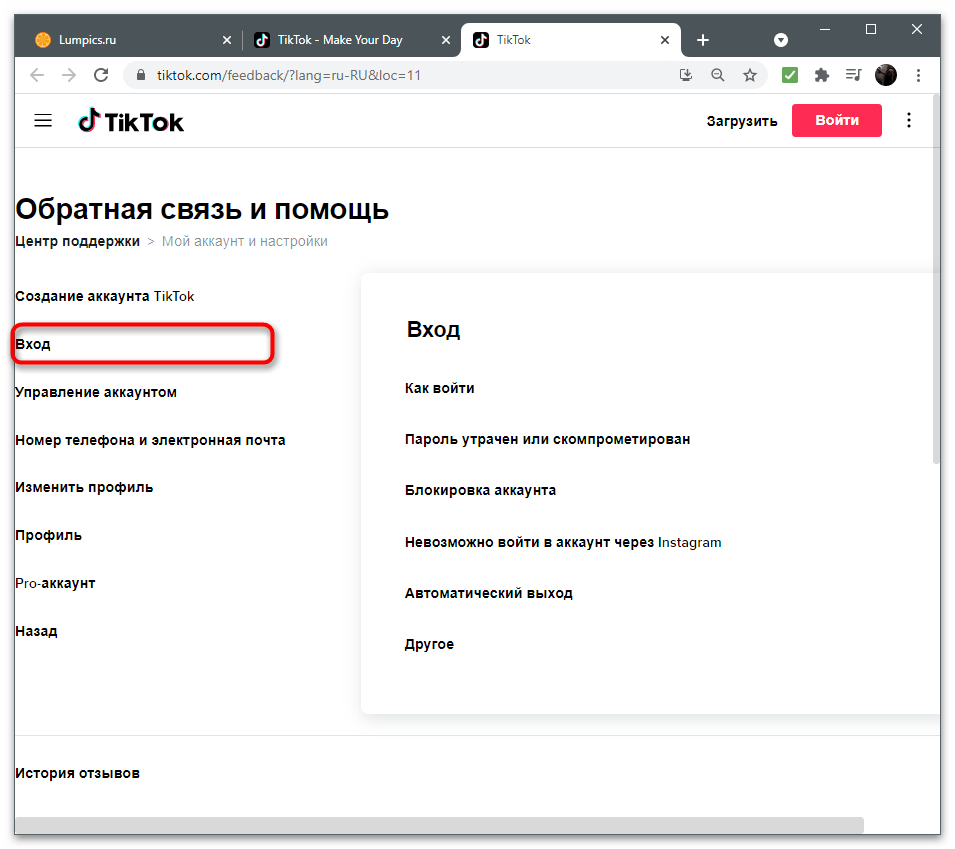Open Центр поддержки breadcrumb link
This screenshot has height=849, width=955.
(x=77, y=241)
